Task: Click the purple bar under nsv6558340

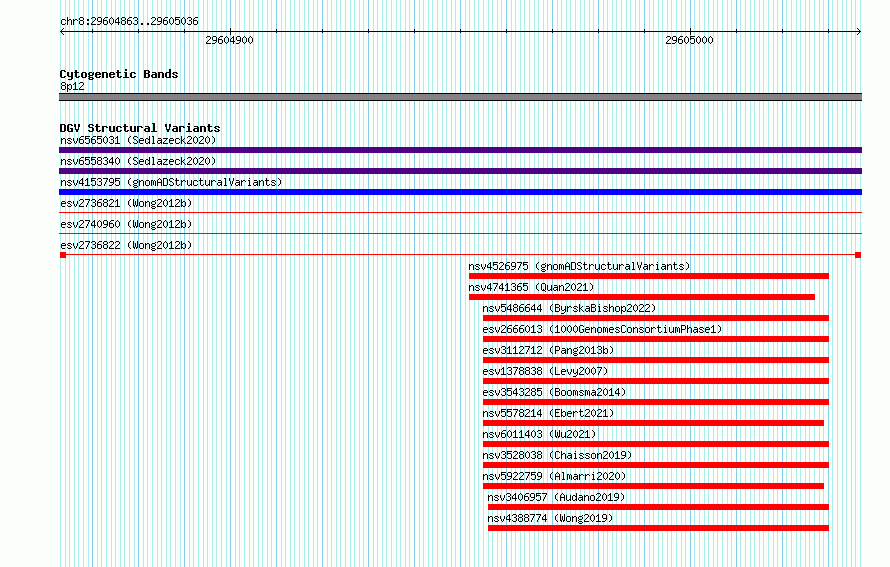Action: (460, 171)
